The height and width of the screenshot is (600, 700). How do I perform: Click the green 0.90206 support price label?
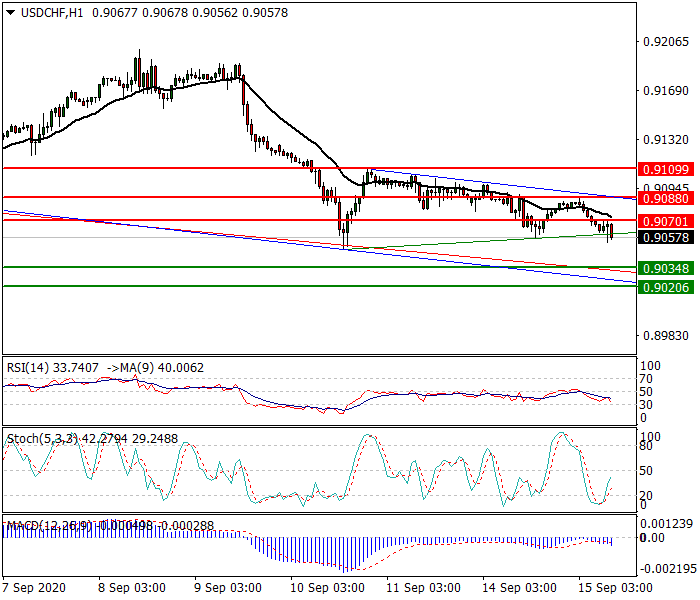click(666, 287)
